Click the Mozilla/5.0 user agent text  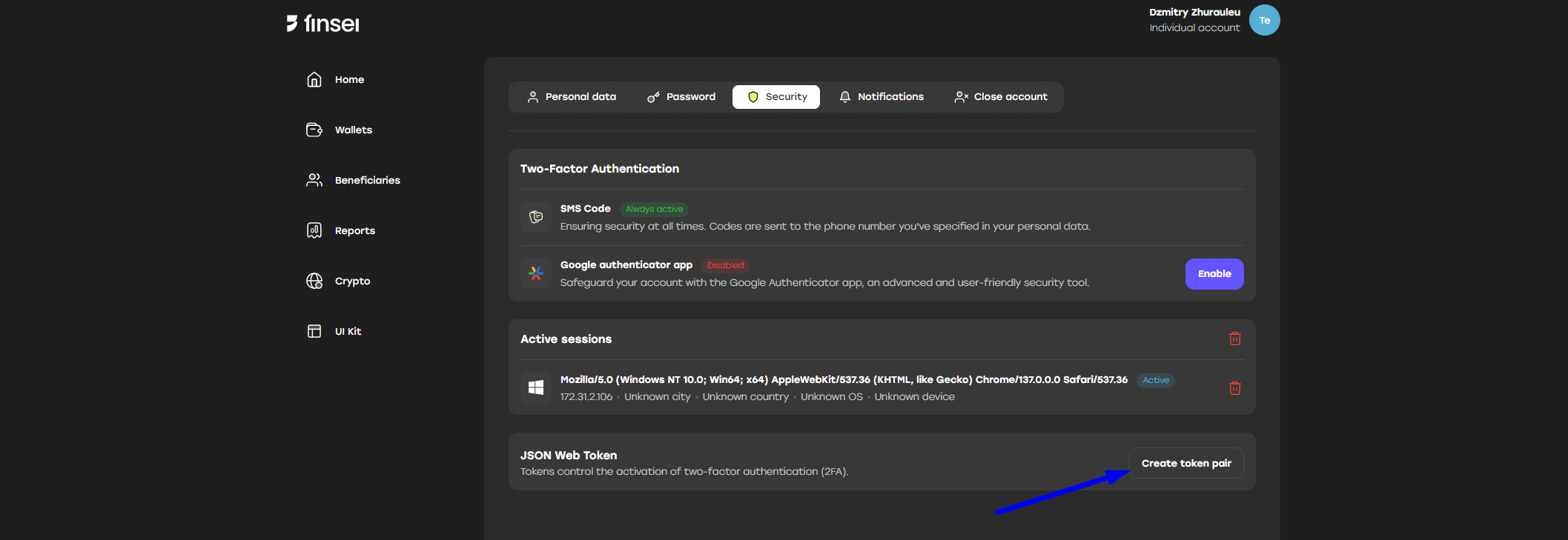tap(844, 380)
